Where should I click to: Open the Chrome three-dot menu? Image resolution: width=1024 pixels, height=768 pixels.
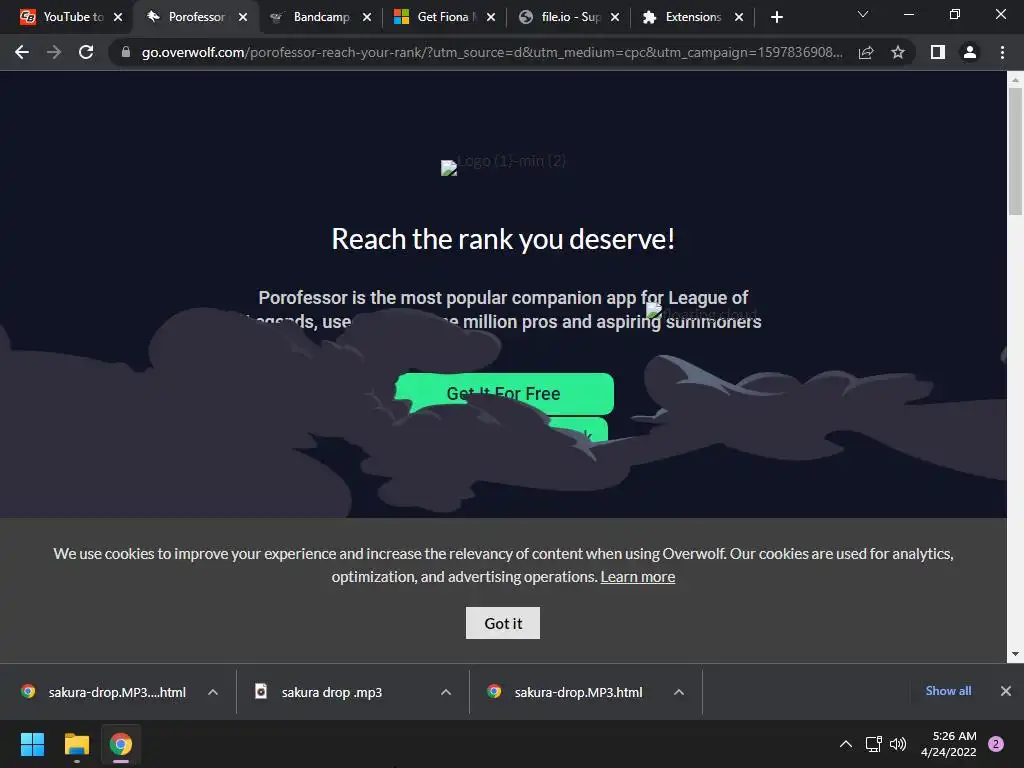tap(1002, 52)
